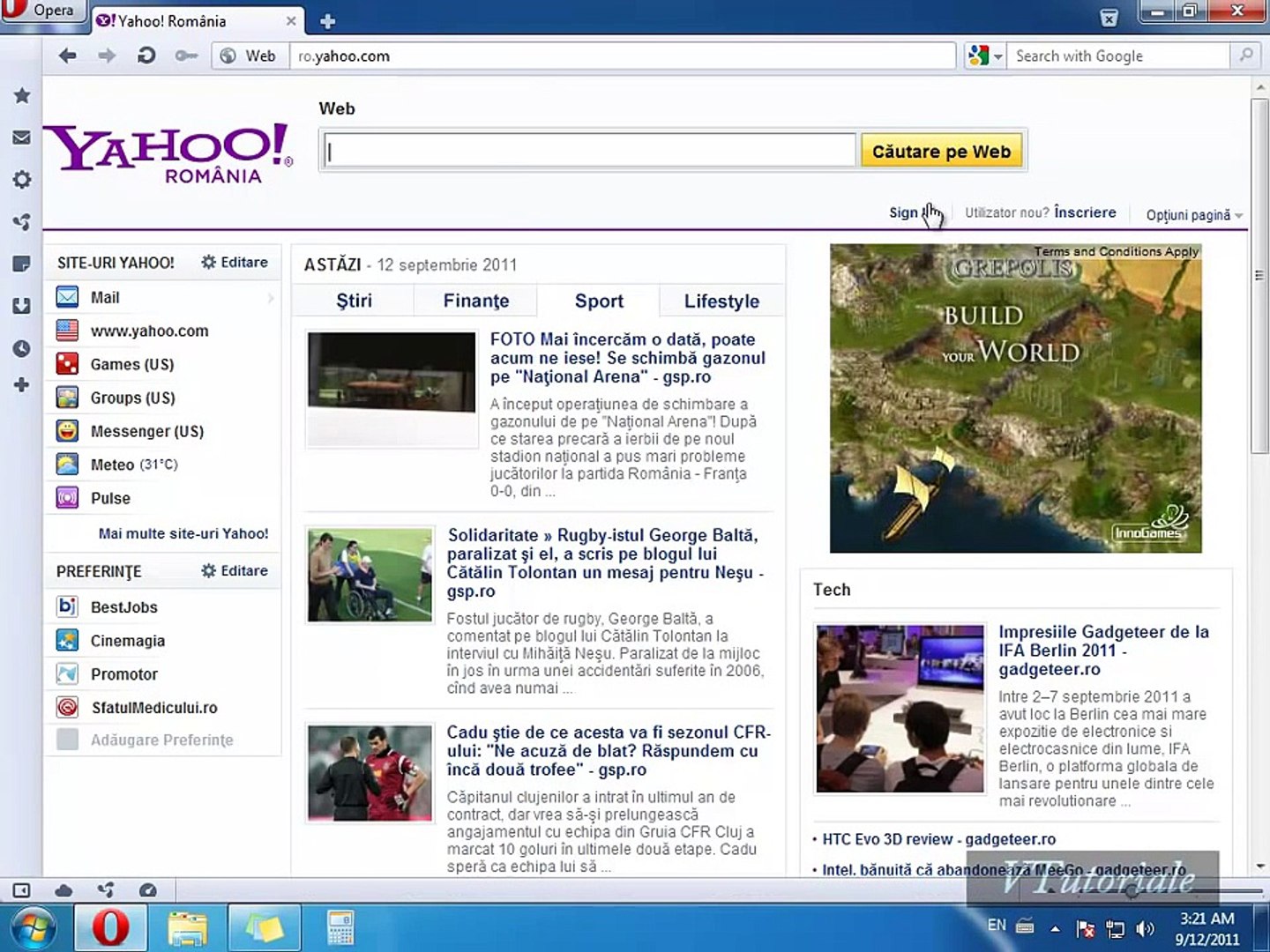Open the Notes panel in Opera sidebar

[22, 264]
